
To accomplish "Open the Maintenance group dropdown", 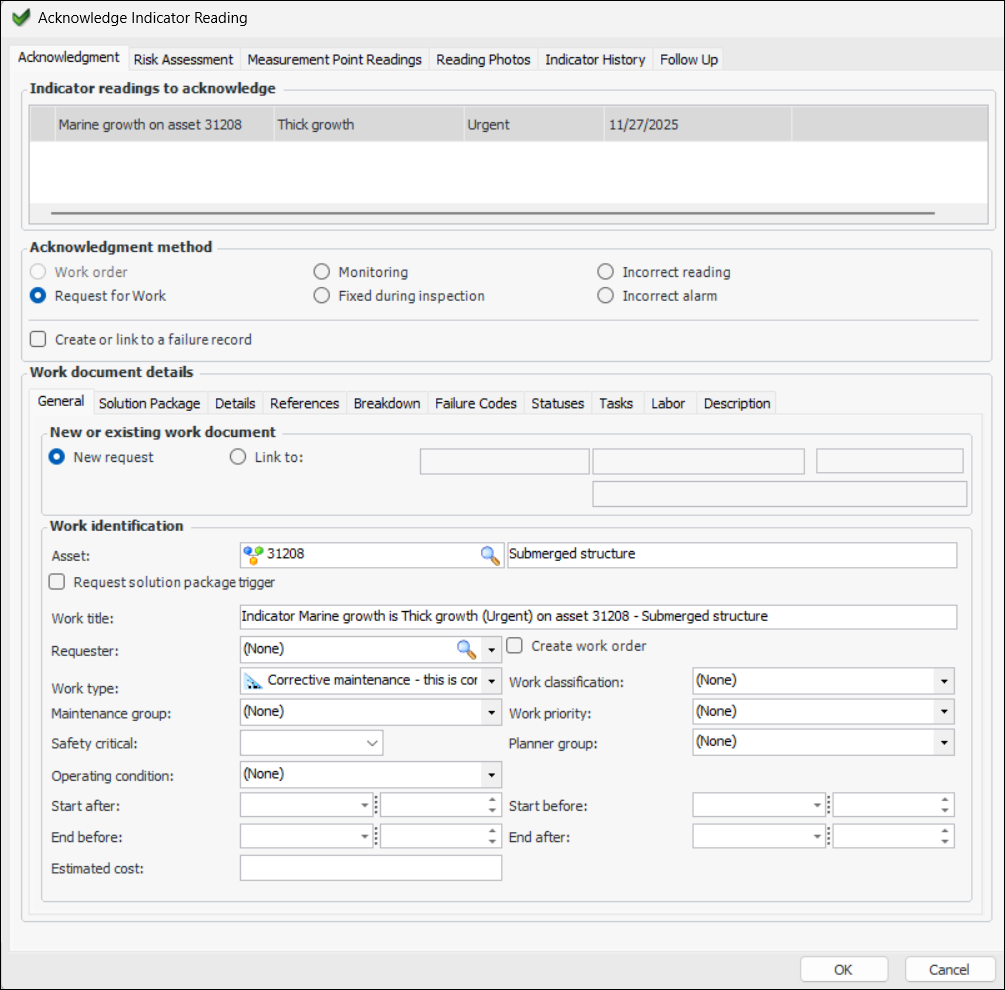I will click(x=491, y=712).
